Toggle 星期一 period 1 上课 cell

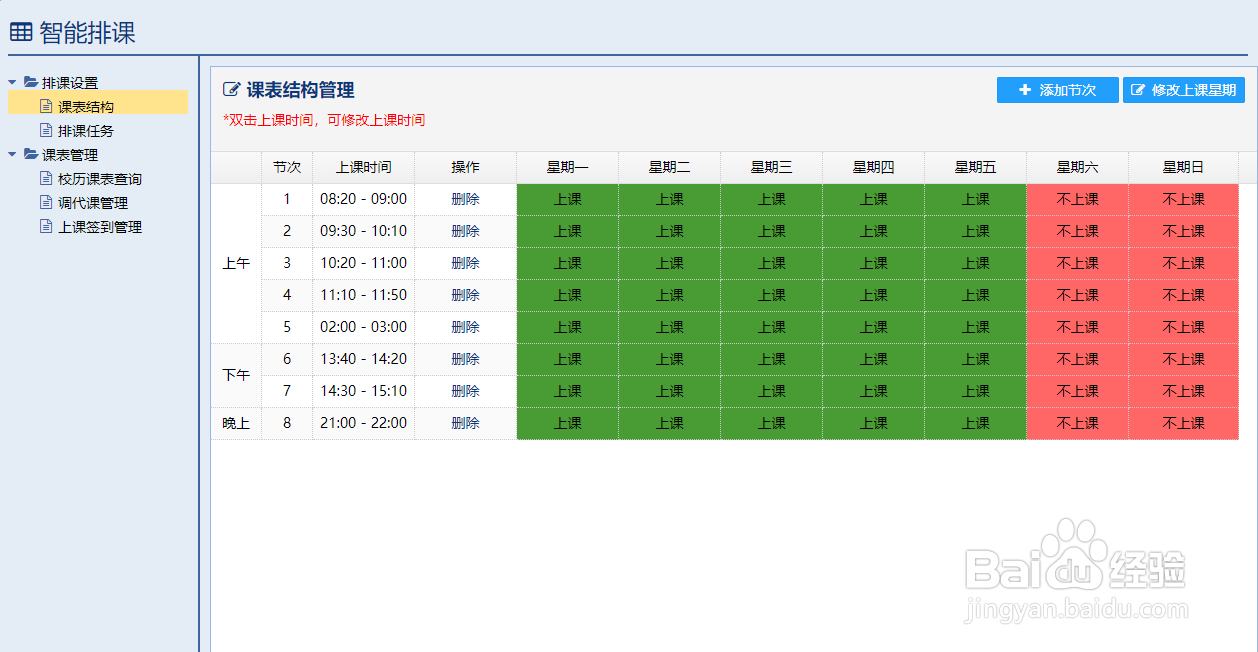coord(567,199)
